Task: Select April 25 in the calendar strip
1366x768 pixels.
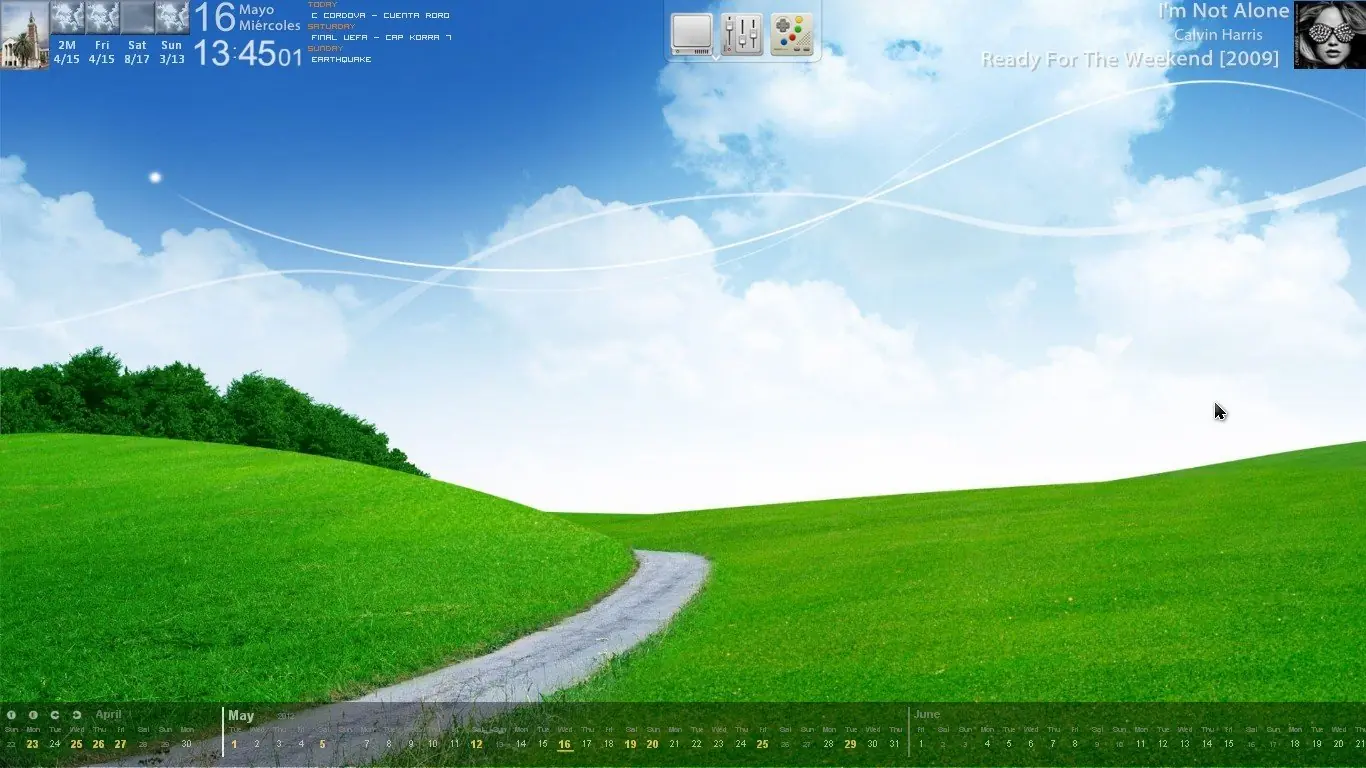Action: [x=76, y=744]
